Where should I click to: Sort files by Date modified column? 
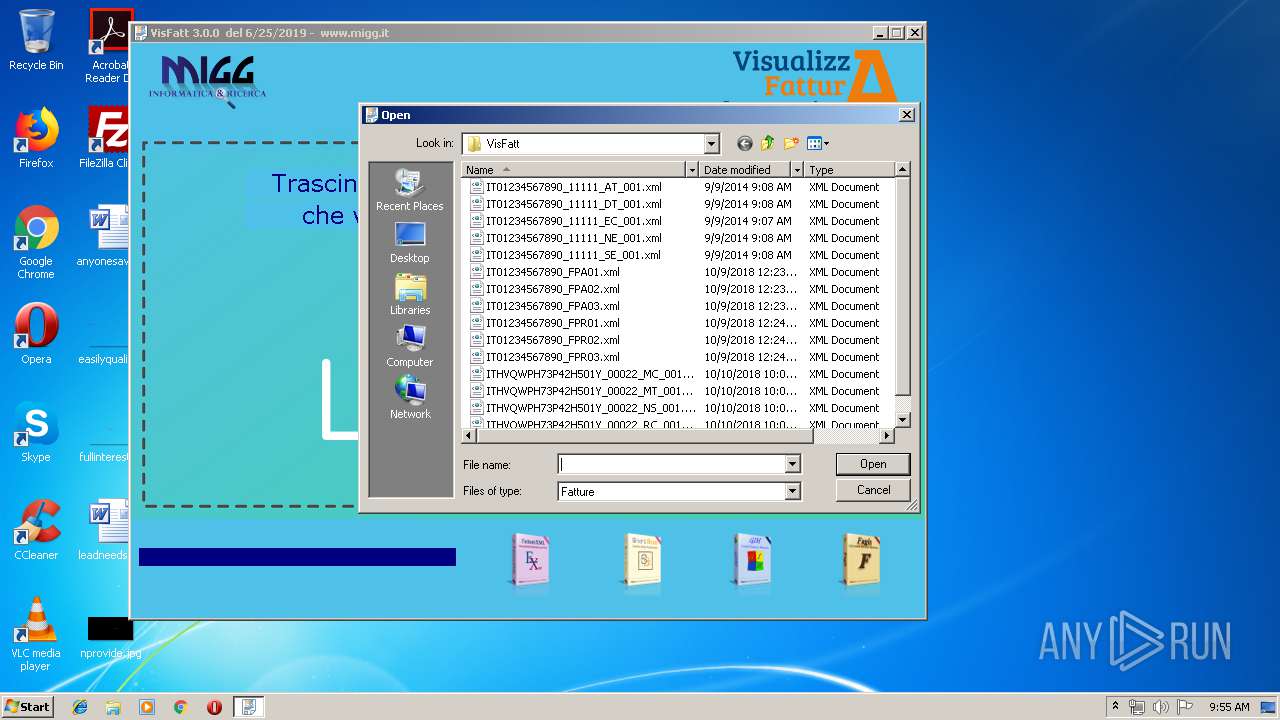point(745,170)
